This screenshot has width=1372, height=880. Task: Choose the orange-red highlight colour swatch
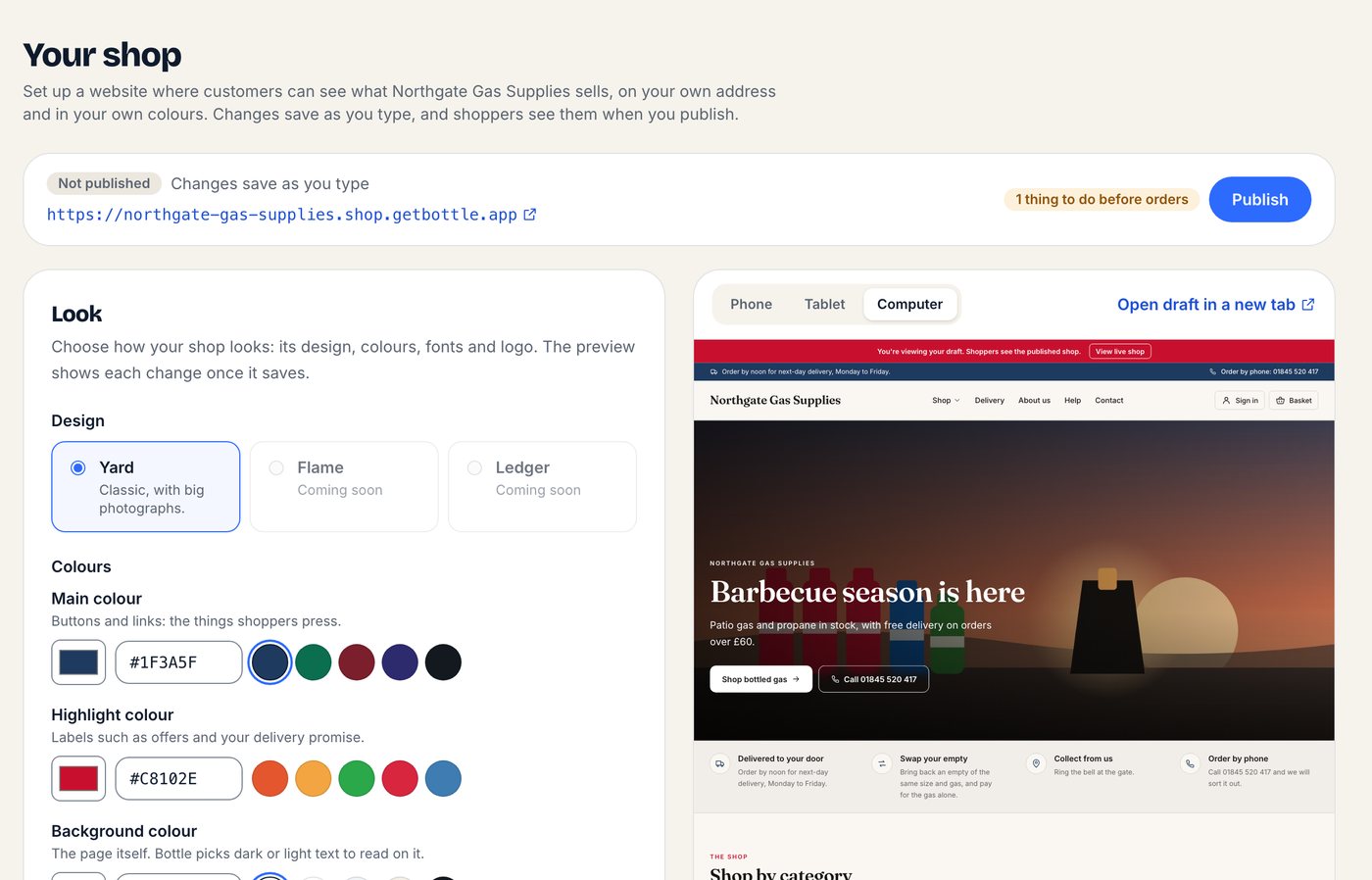pos(270,779)
